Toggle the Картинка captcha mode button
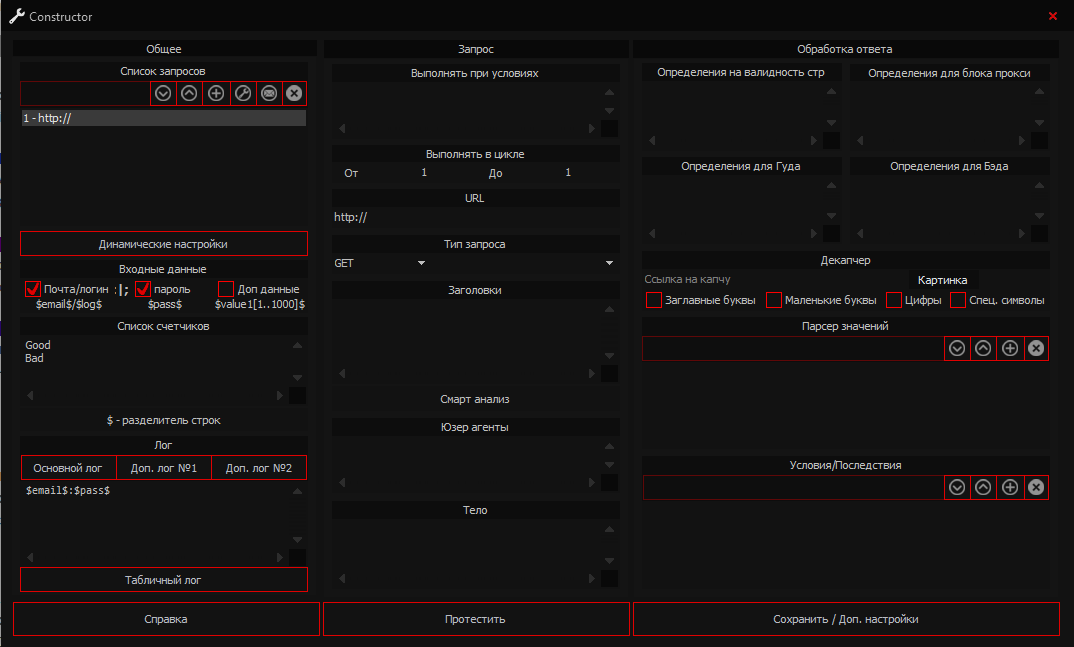The width and height of the screenshot is (1074, 647). tap(942, 280)
